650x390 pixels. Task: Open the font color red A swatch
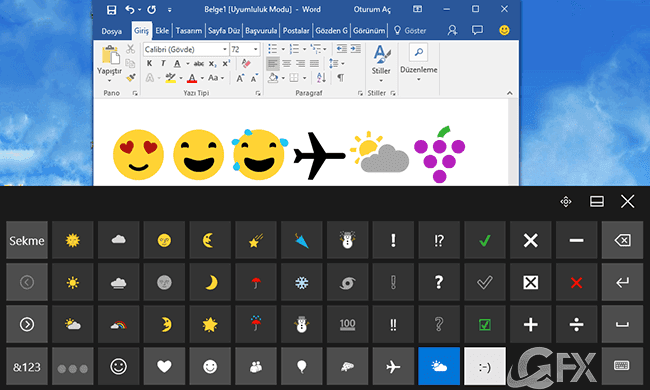click(192, 78)
